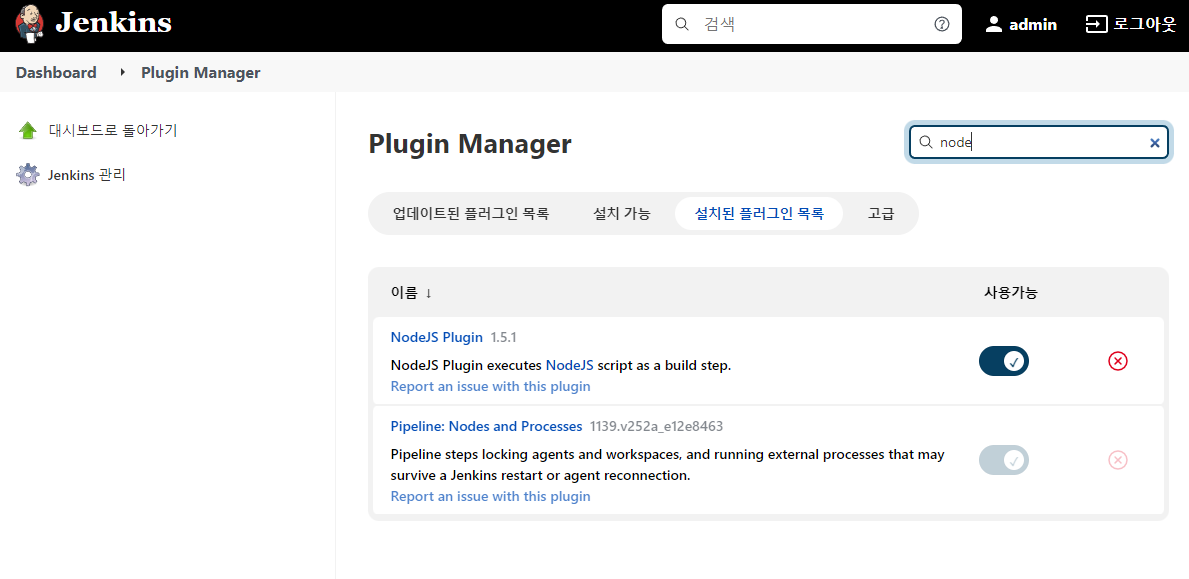Select 설치된 플러그인 목록 tab
Image resolution: width=1189 pixels, height=579 pixels.
click(759, 214)
